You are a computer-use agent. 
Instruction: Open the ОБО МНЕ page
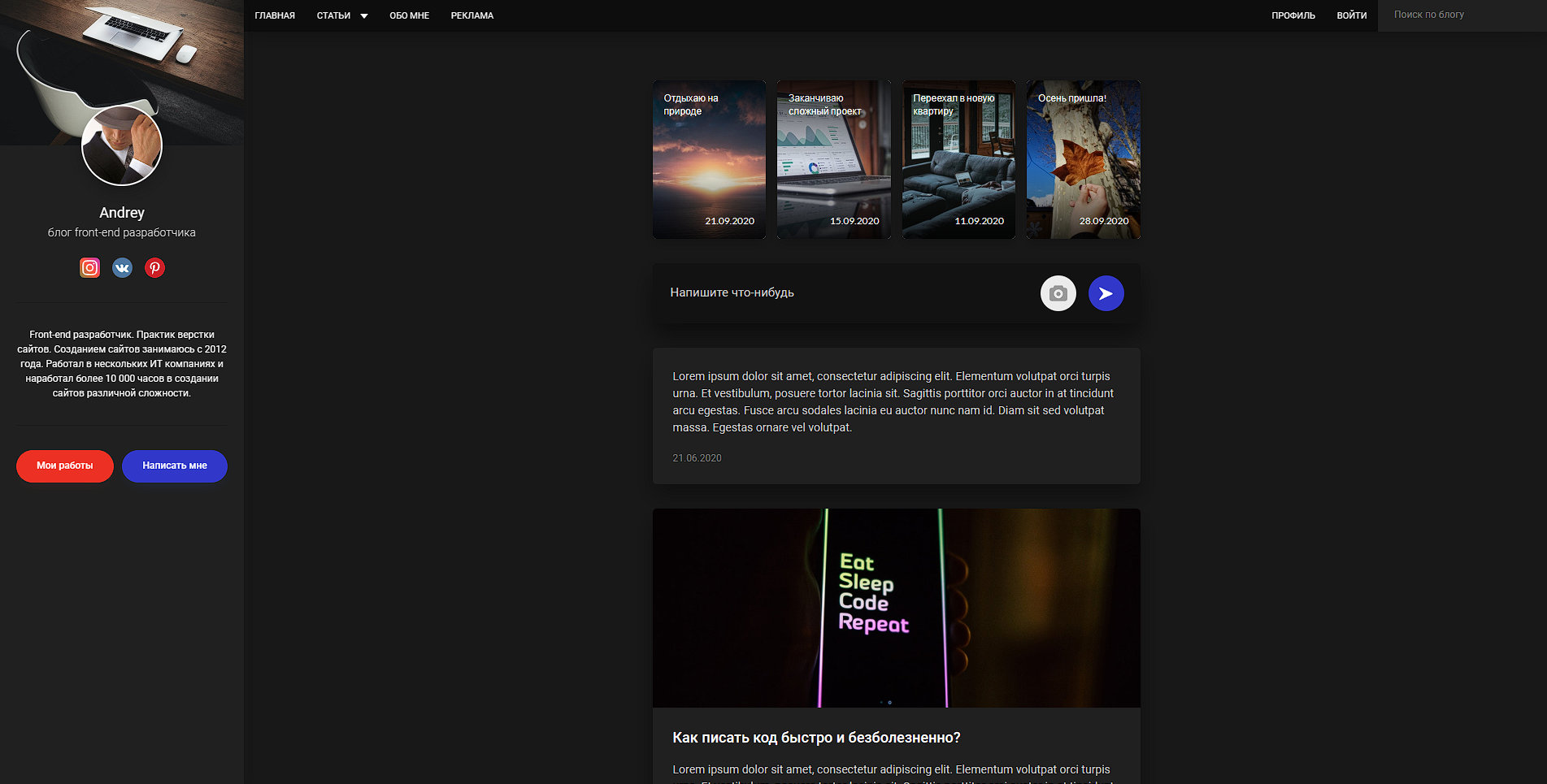[x=409, y=15]
